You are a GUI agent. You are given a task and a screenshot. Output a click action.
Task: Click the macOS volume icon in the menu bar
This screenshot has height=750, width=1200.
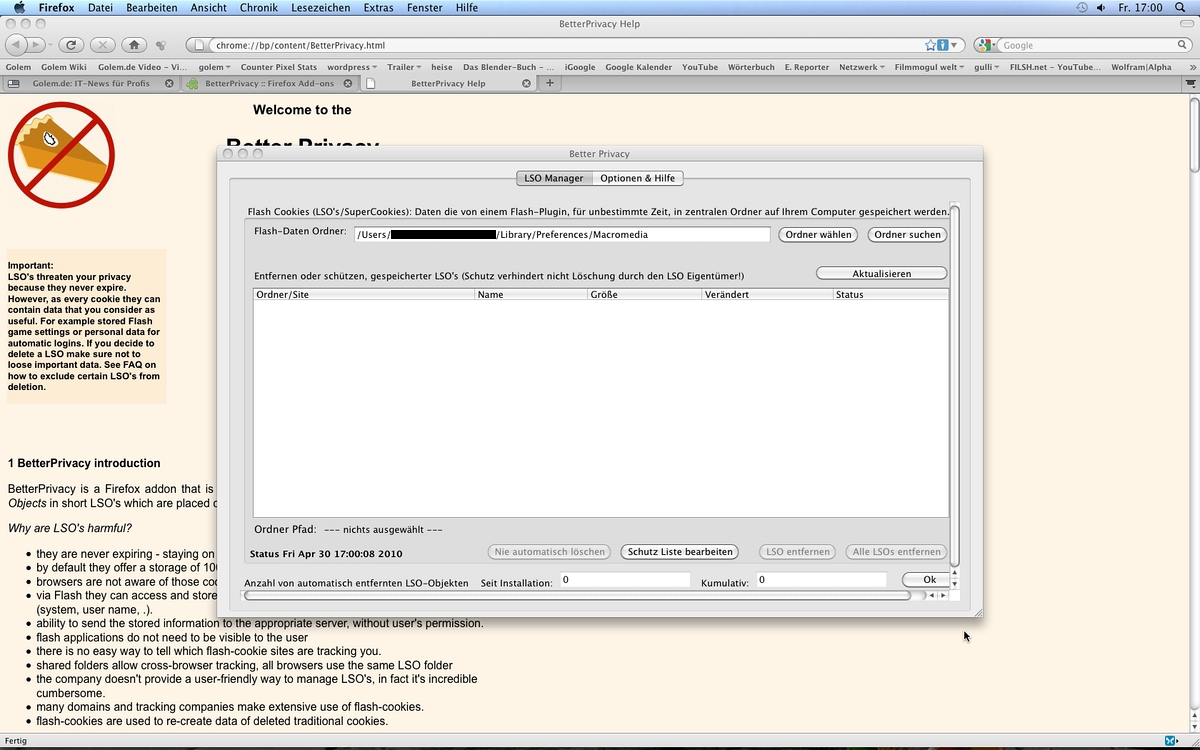coord(1101,7)
